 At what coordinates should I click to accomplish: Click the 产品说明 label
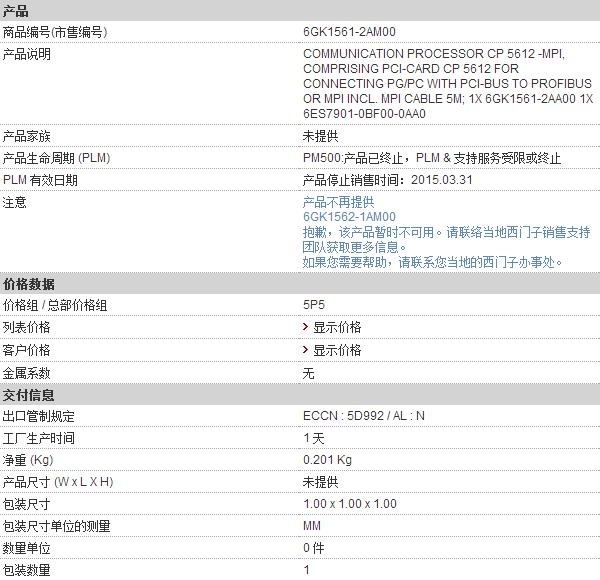coord(26,54)
